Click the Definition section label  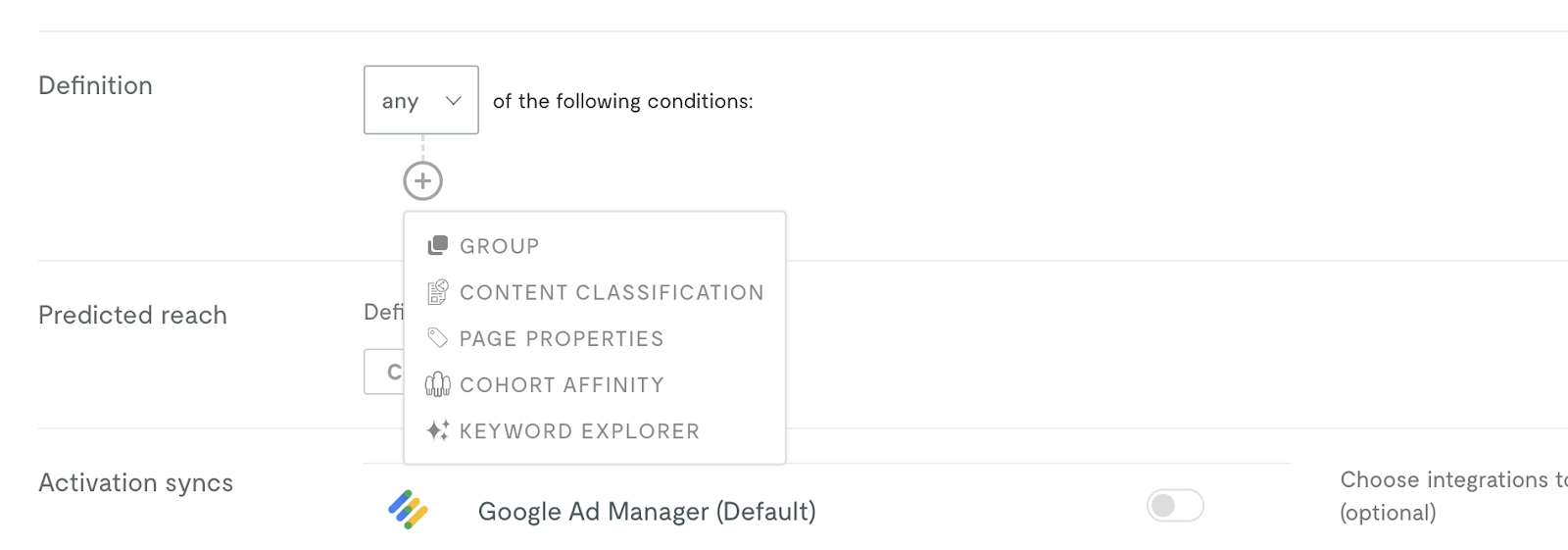[x=95, y=85]
